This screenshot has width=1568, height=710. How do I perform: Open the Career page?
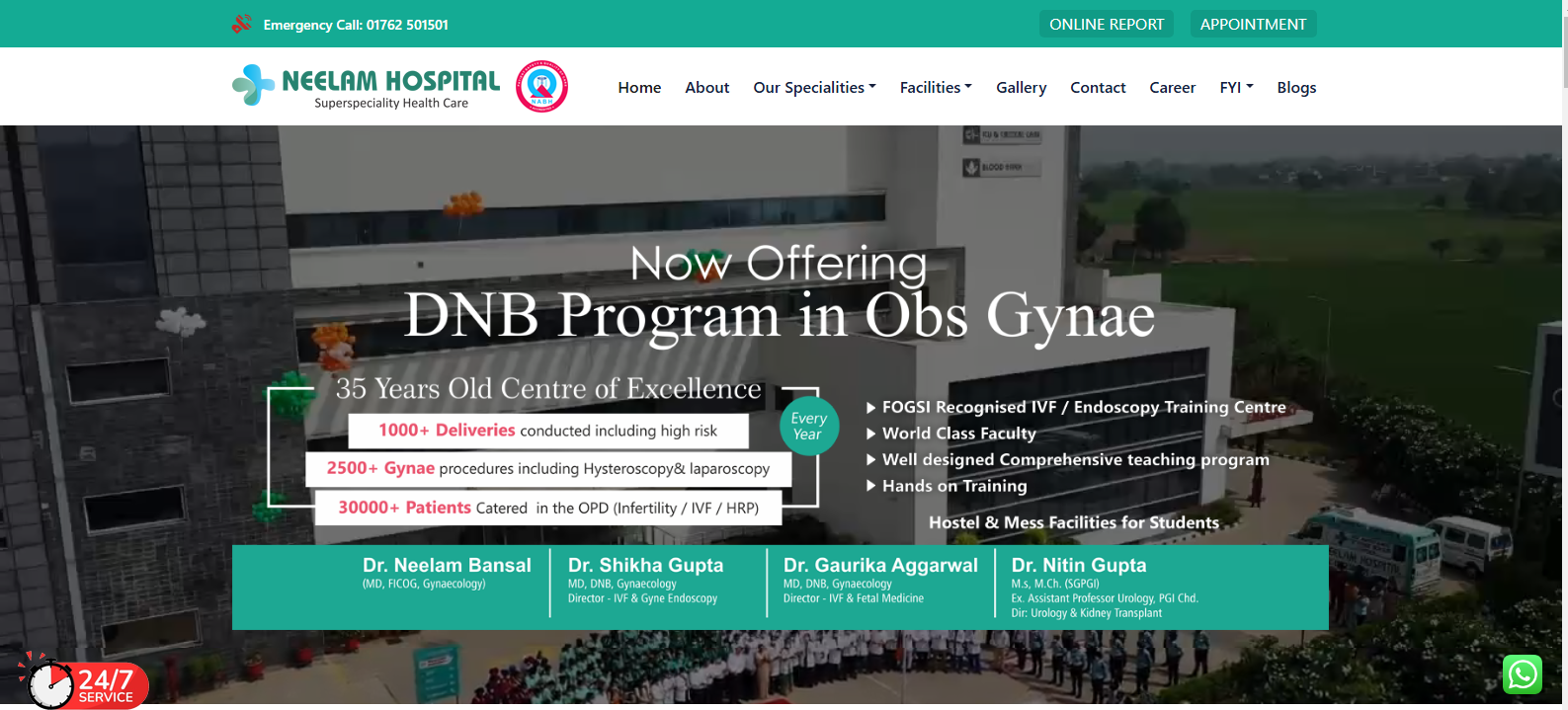1172,88
